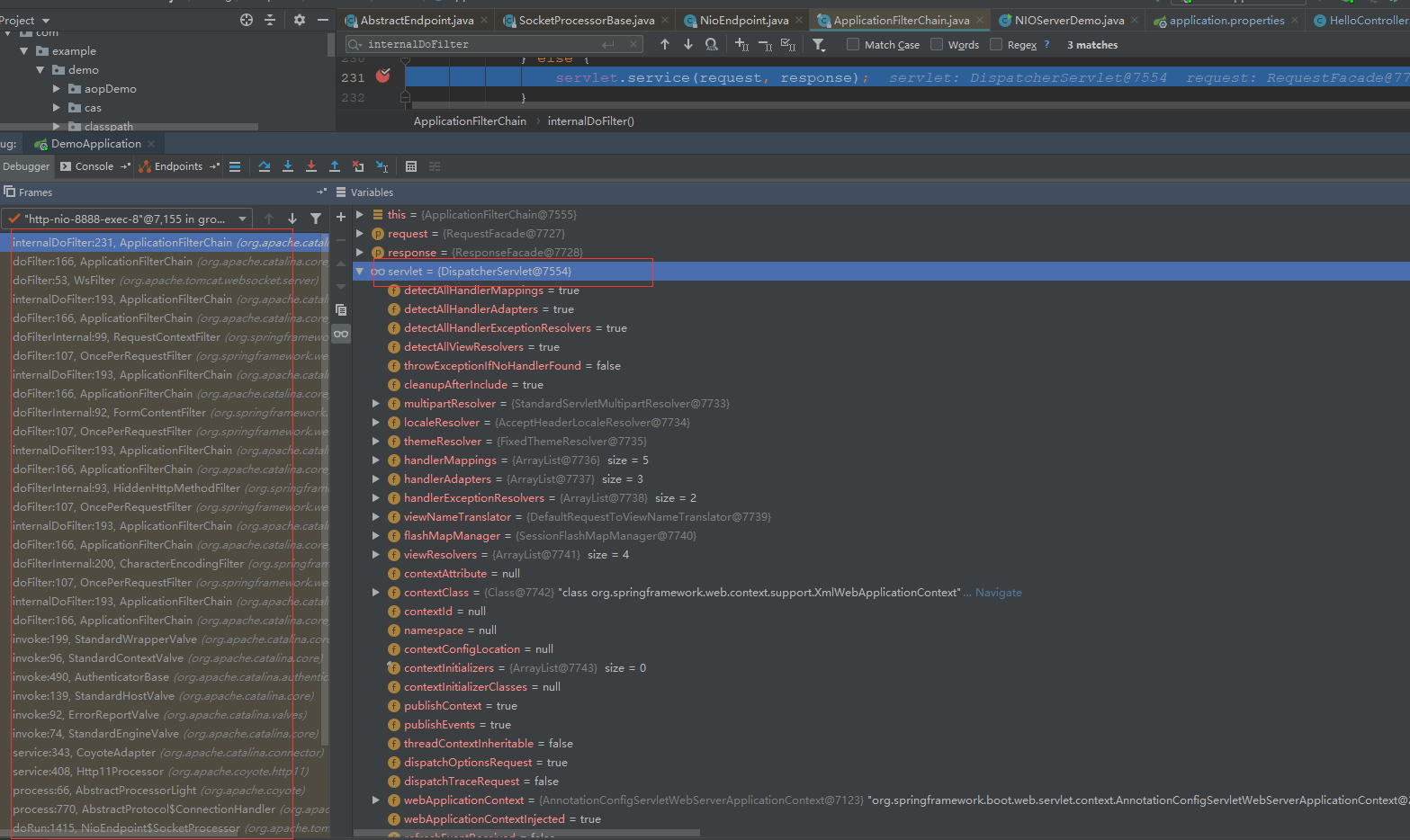Clear search text with X icon

pos(633,44)
